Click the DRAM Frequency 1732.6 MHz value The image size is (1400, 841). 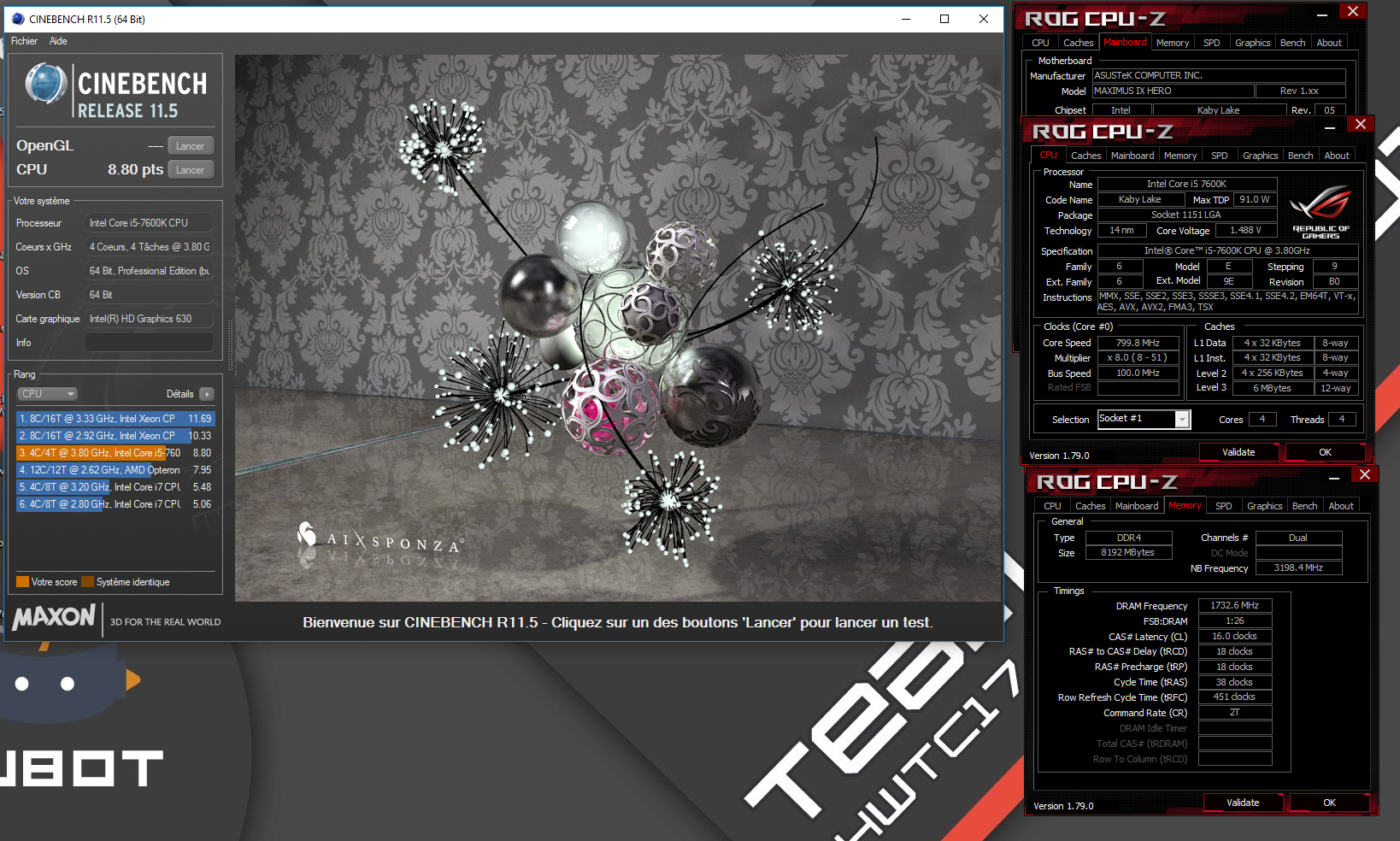(x=1235, y=605)
